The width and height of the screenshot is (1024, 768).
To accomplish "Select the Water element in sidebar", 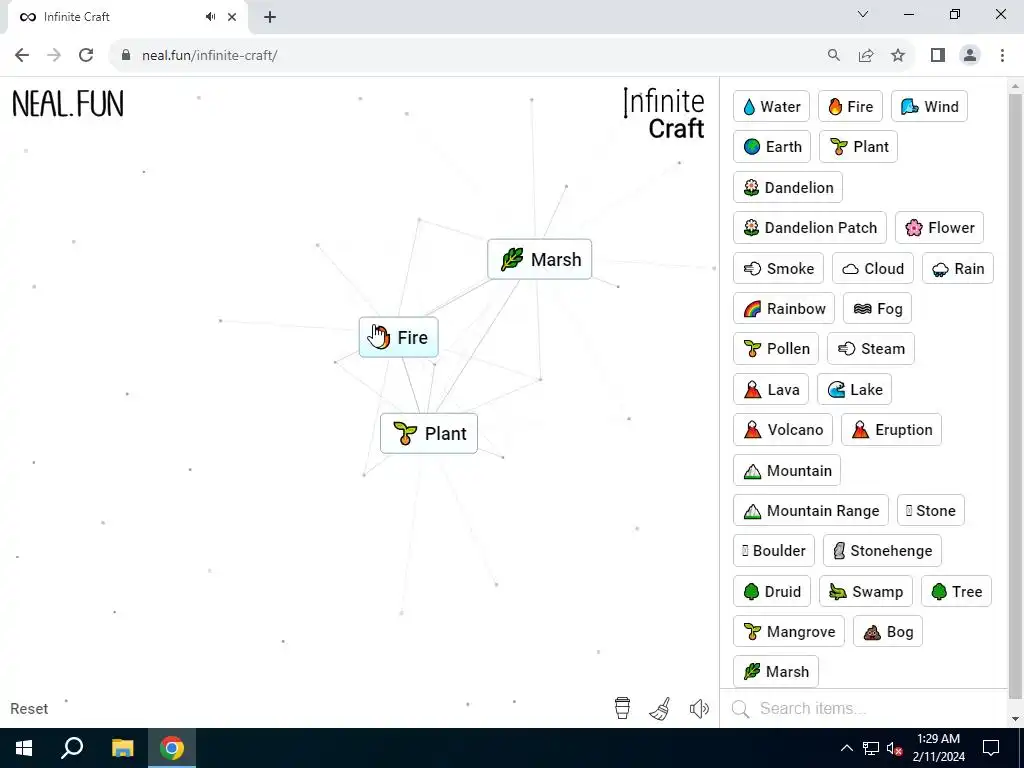I will pyautogui.click(x=771, y=106).
